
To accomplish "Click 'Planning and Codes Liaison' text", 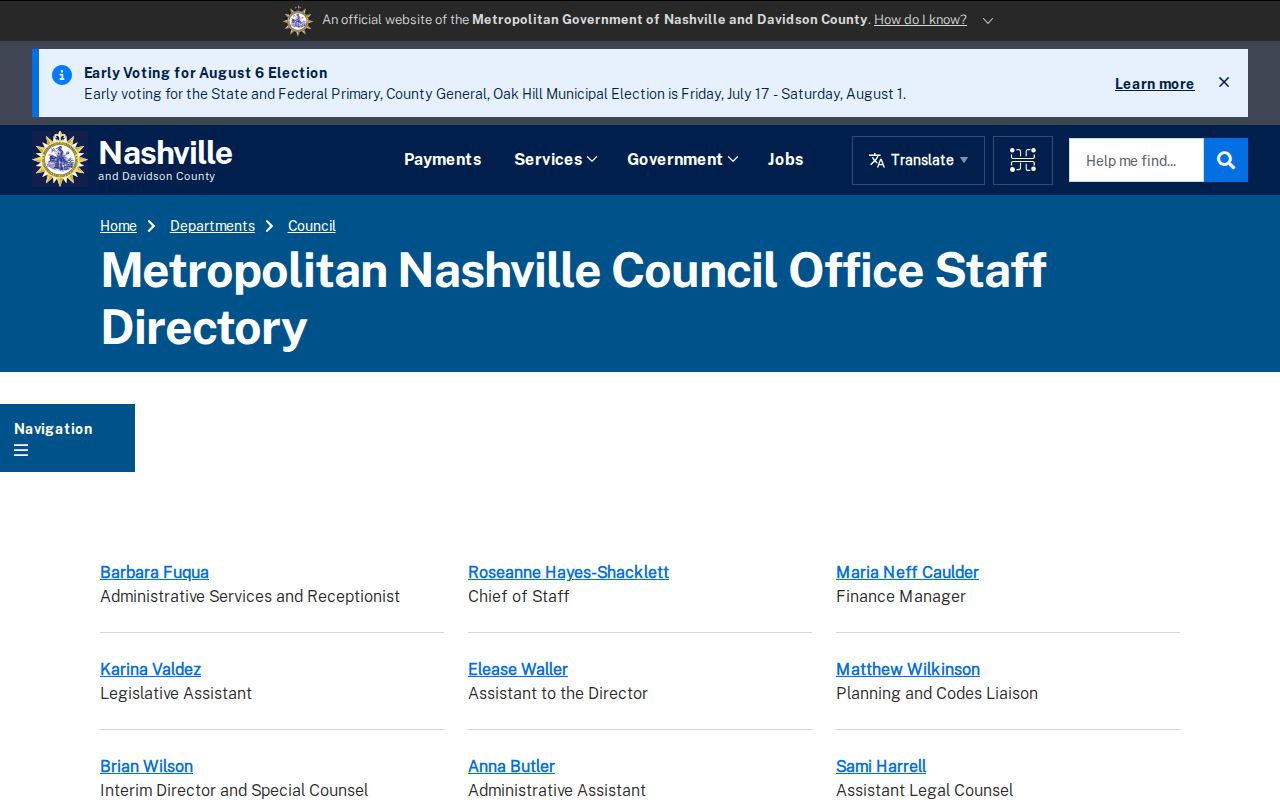I will pyautogui.click(x=936, y=693).
